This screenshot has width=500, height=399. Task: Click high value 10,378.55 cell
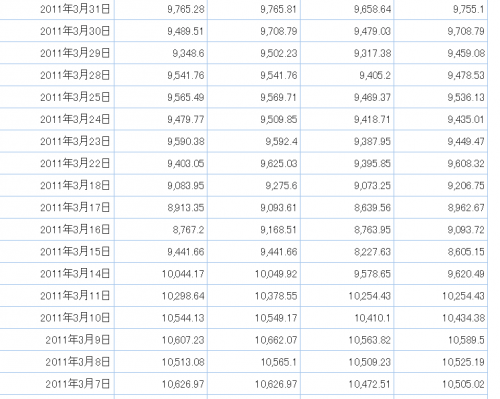click(254, 296)
